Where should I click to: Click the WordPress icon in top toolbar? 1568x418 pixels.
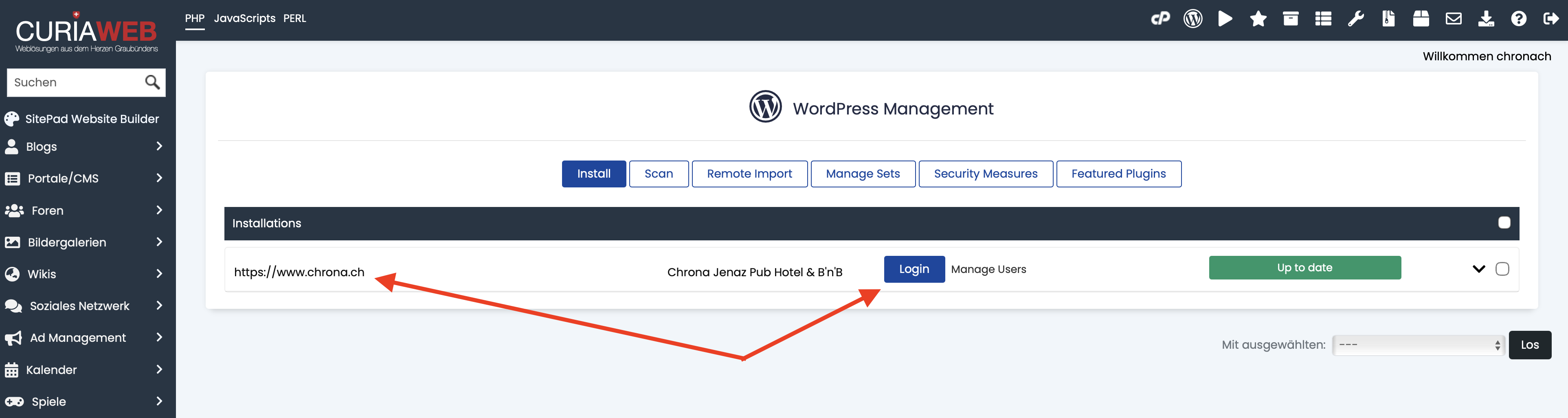[1192, 19]
